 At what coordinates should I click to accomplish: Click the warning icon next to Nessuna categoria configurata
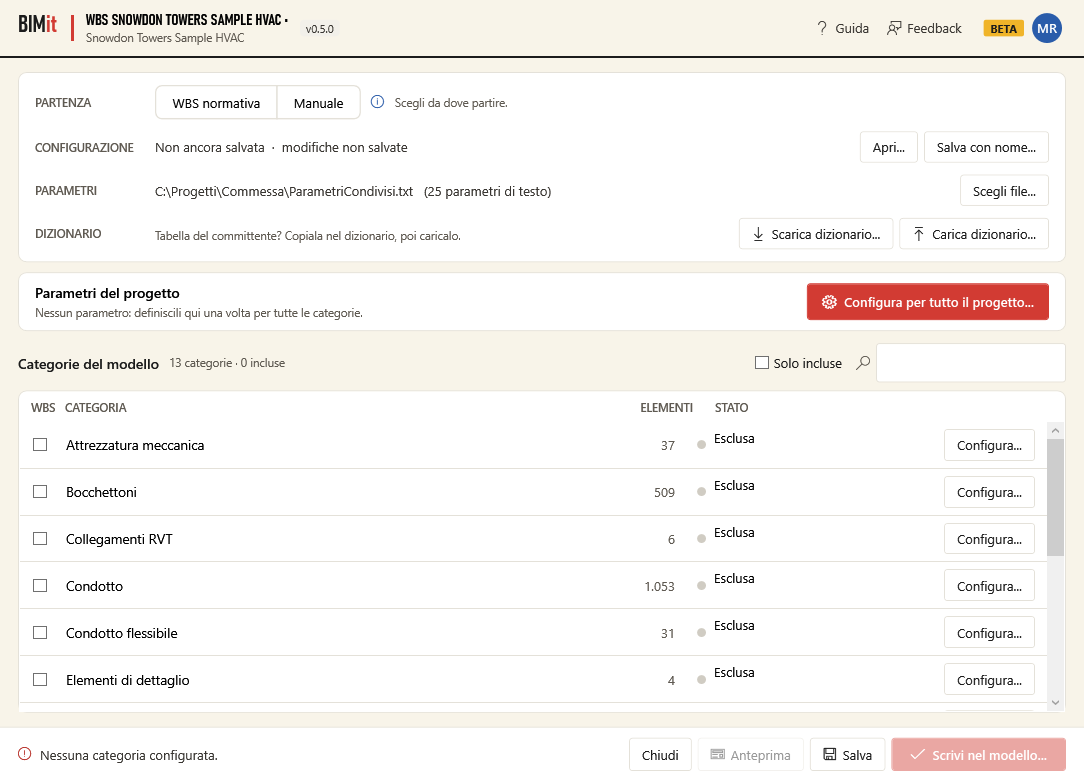point(25,754)
